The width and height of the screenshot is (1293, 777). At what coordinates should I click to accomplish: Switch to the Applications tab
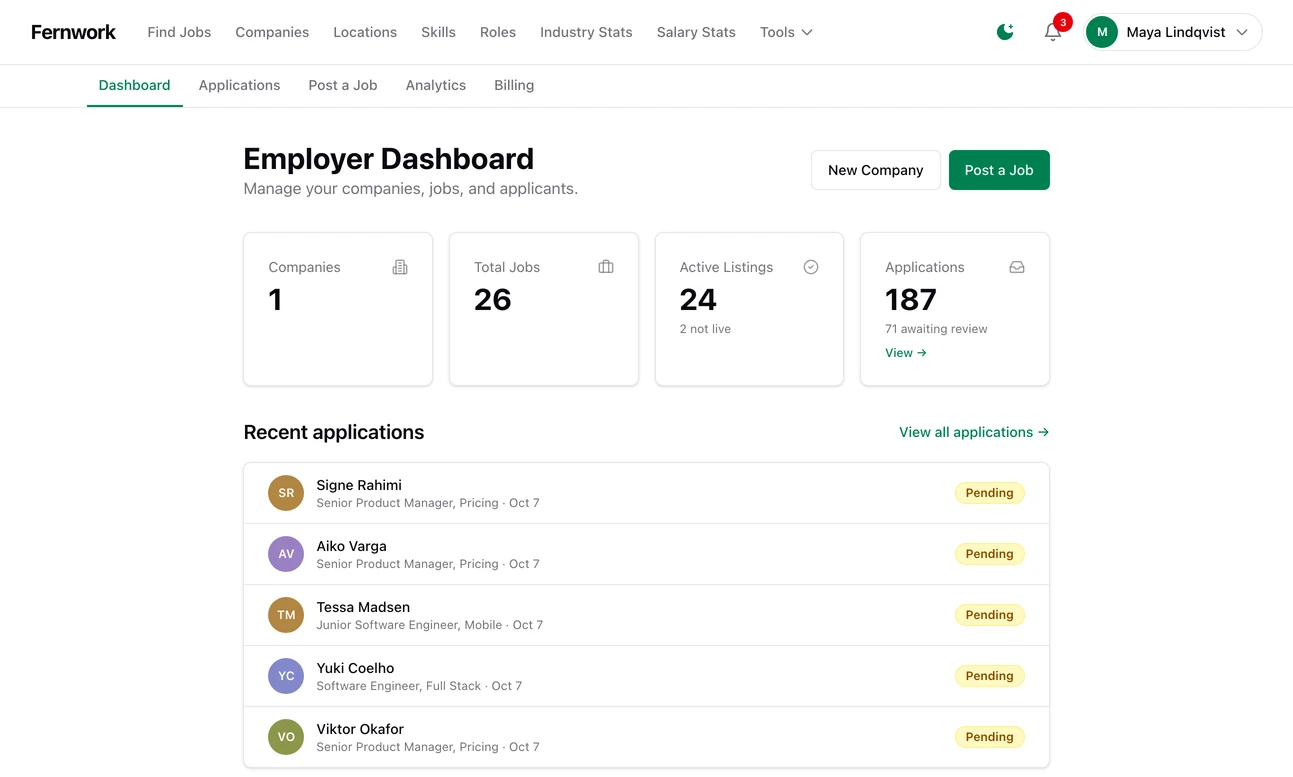click(239, 85)
